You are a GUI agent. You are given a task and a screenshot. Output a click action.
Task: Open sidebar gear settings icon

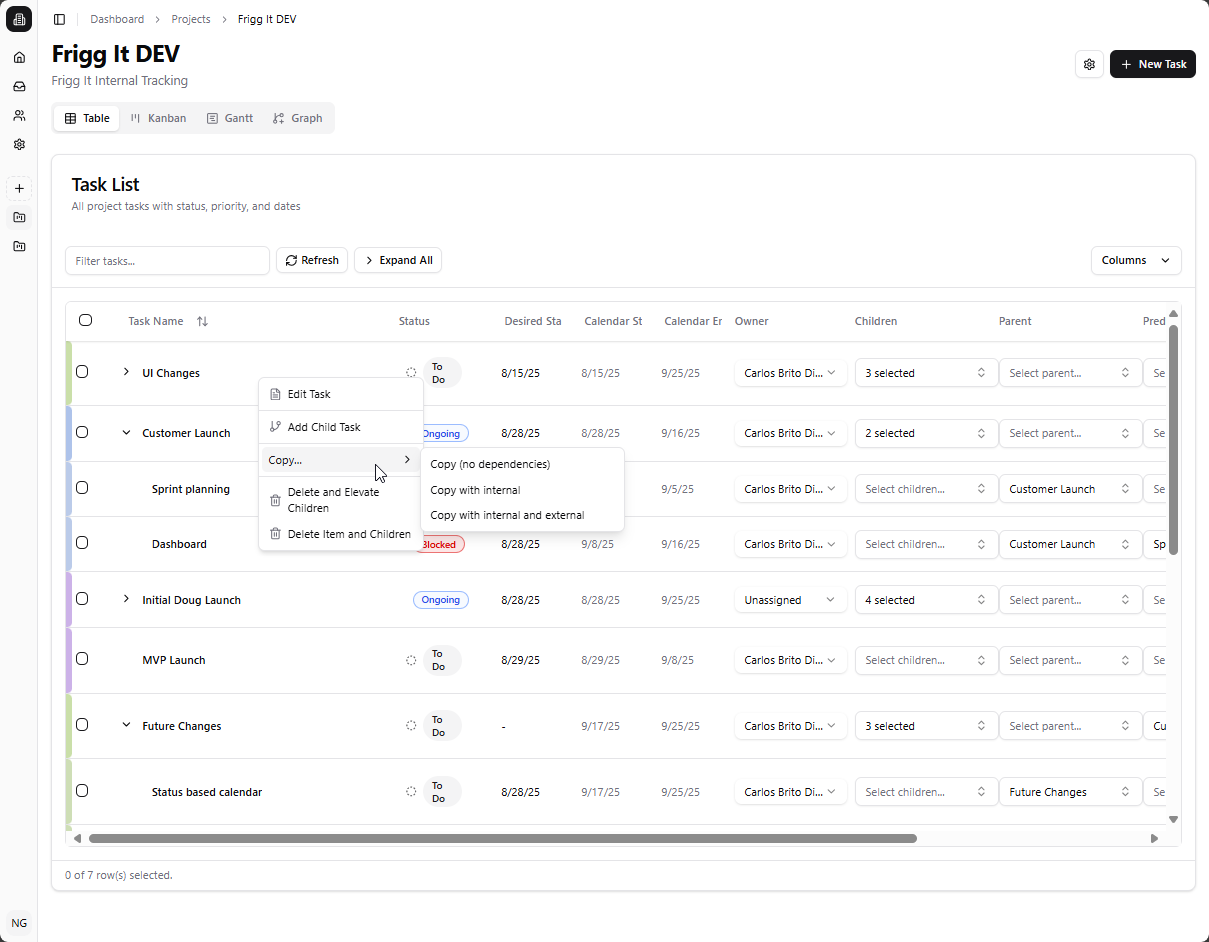19,144
